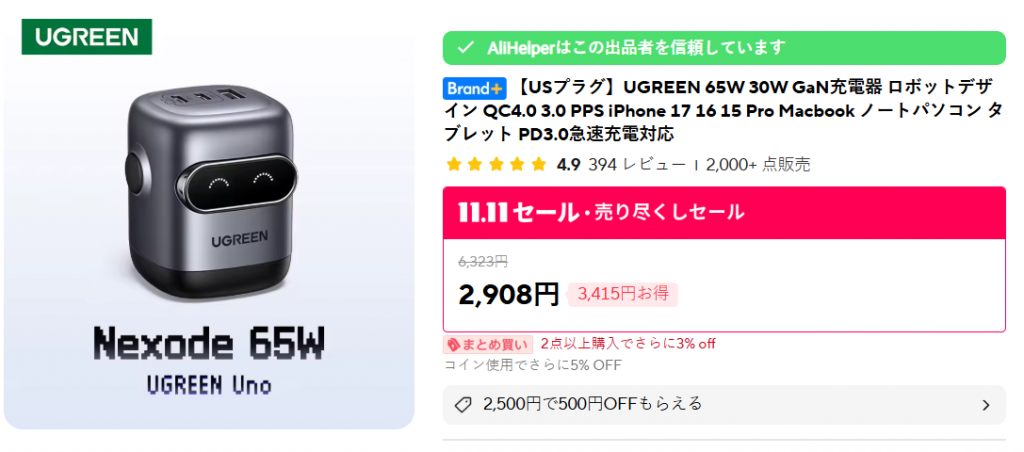Click the 11.11 セール sale banner

(x=724, y=212)
